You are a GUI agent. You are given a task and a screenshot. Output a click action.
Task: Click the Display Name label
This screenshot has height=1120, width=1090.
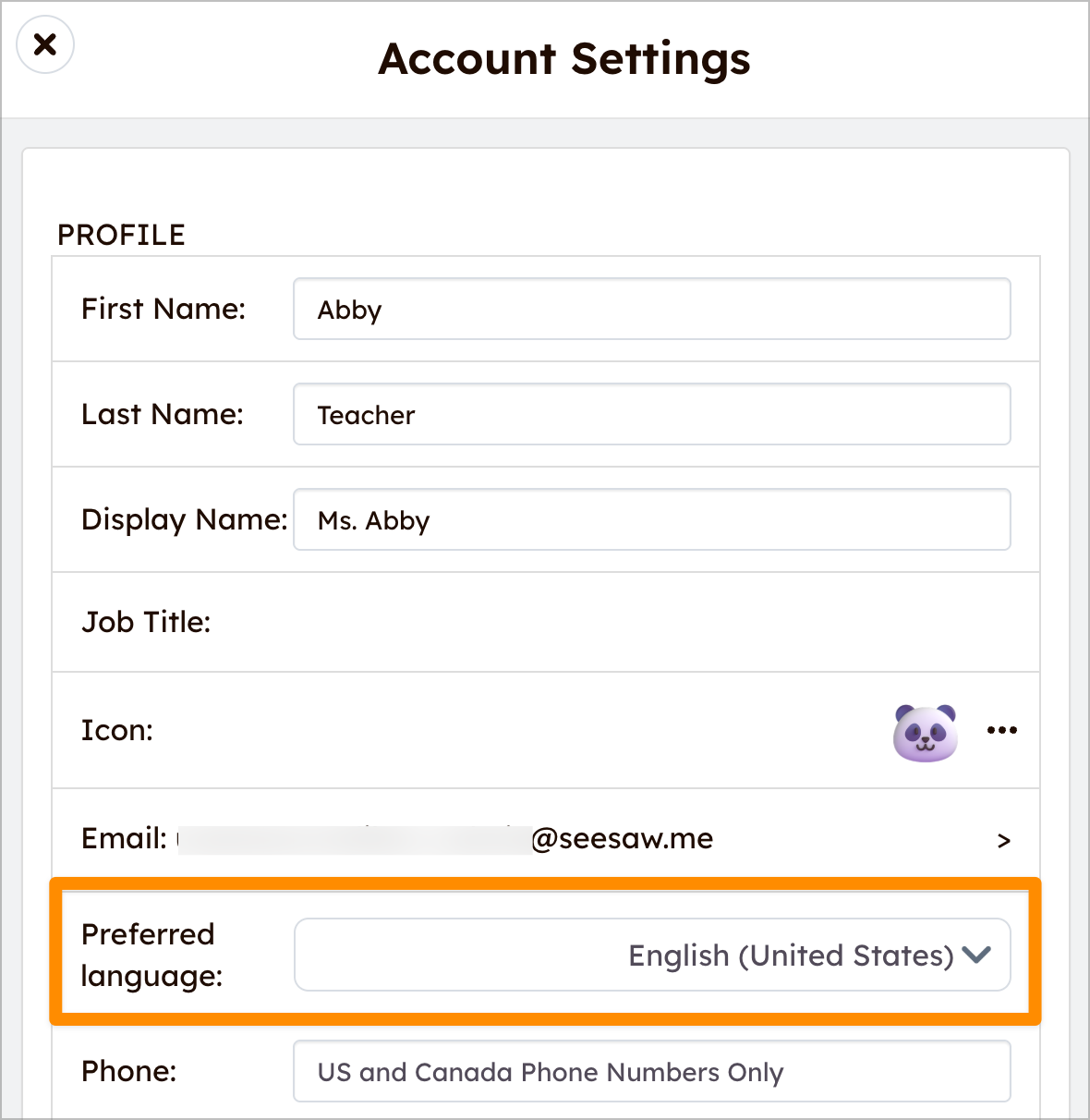[x=184, y=520]
